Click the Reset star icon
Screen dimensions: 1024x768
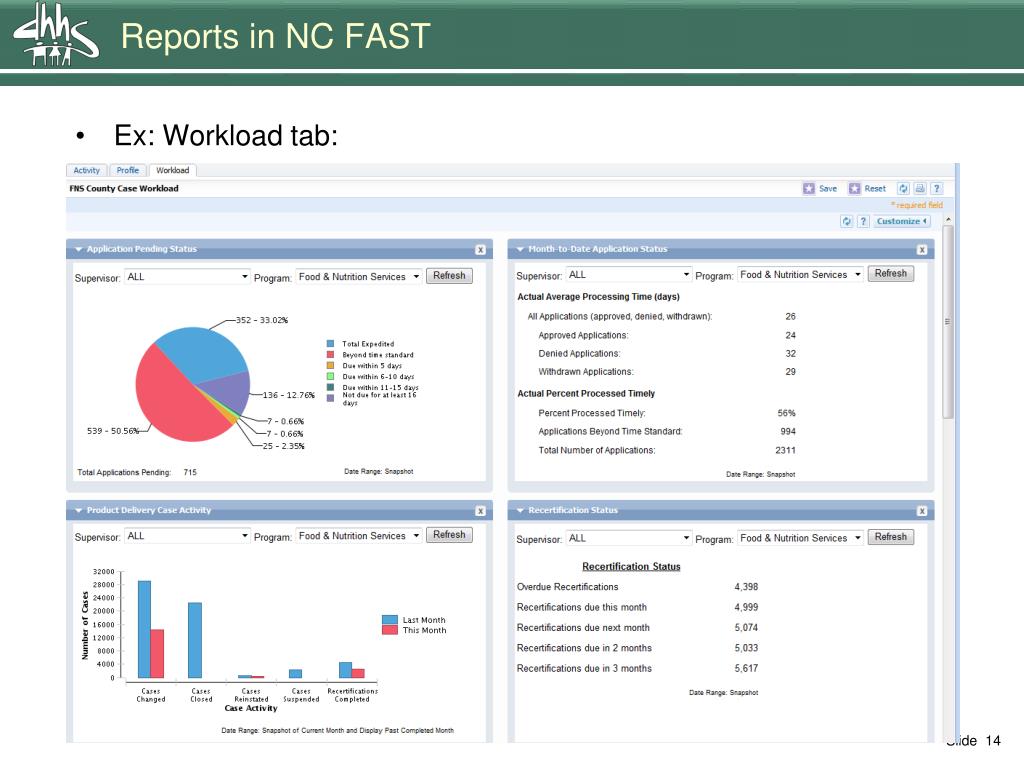click(x=854, y=188)
